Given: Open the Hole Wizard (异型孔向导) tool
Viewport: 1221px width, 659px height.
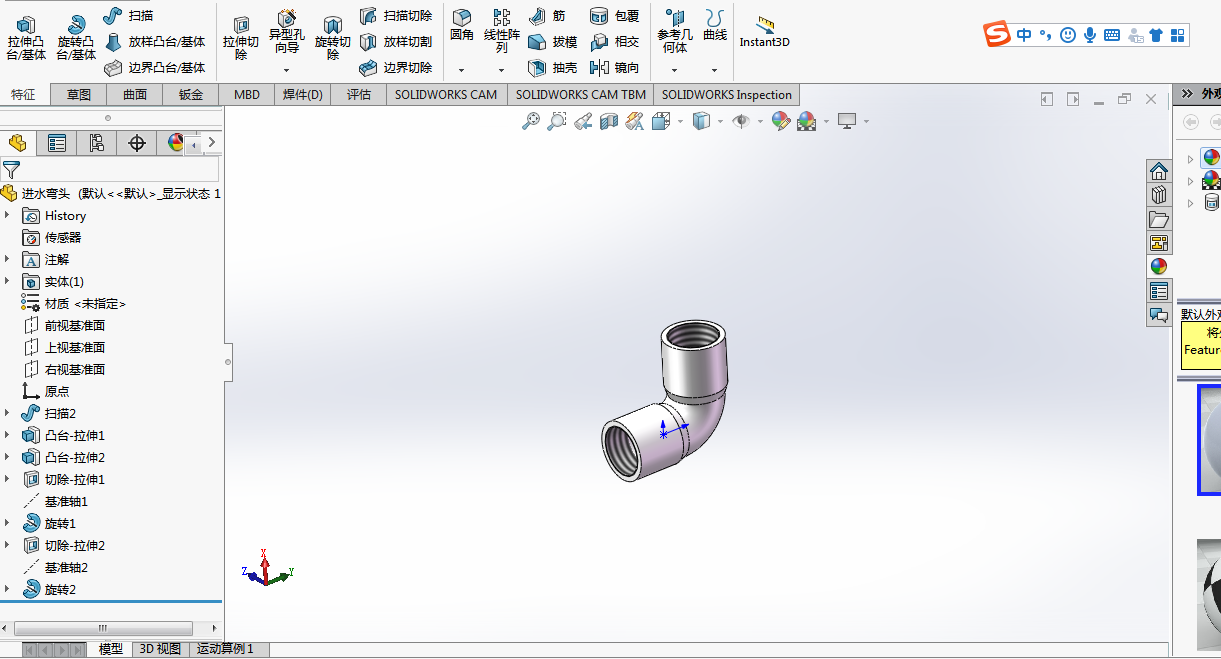Looking at the screenshot, I should click(287, 32).
